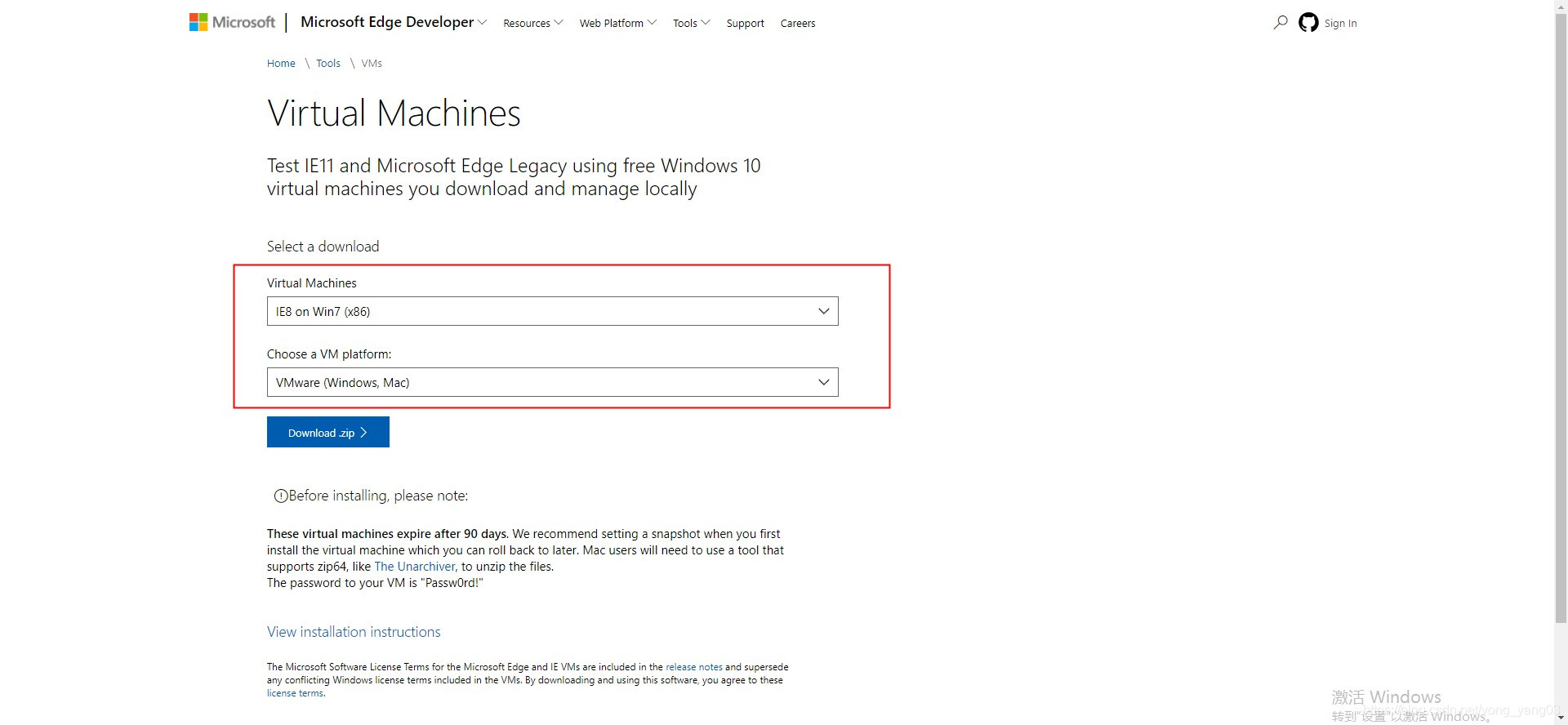Expand Microsoft Edge Developer menu
This screenshot has height=725, width=1568.
[394, 22]
